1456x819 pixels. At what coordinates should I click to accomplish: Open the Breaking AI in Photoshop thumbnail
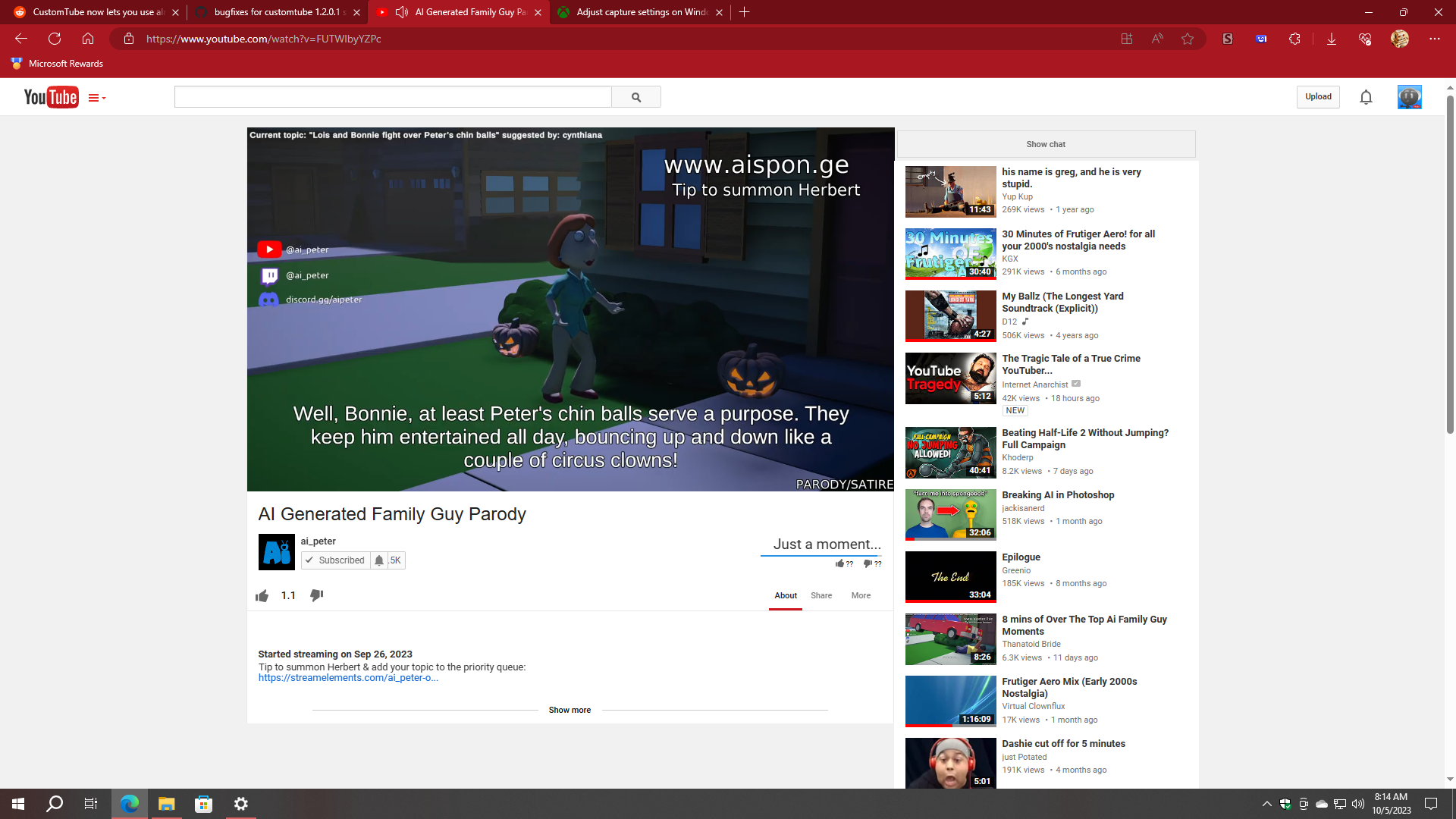tap(950, 514)
